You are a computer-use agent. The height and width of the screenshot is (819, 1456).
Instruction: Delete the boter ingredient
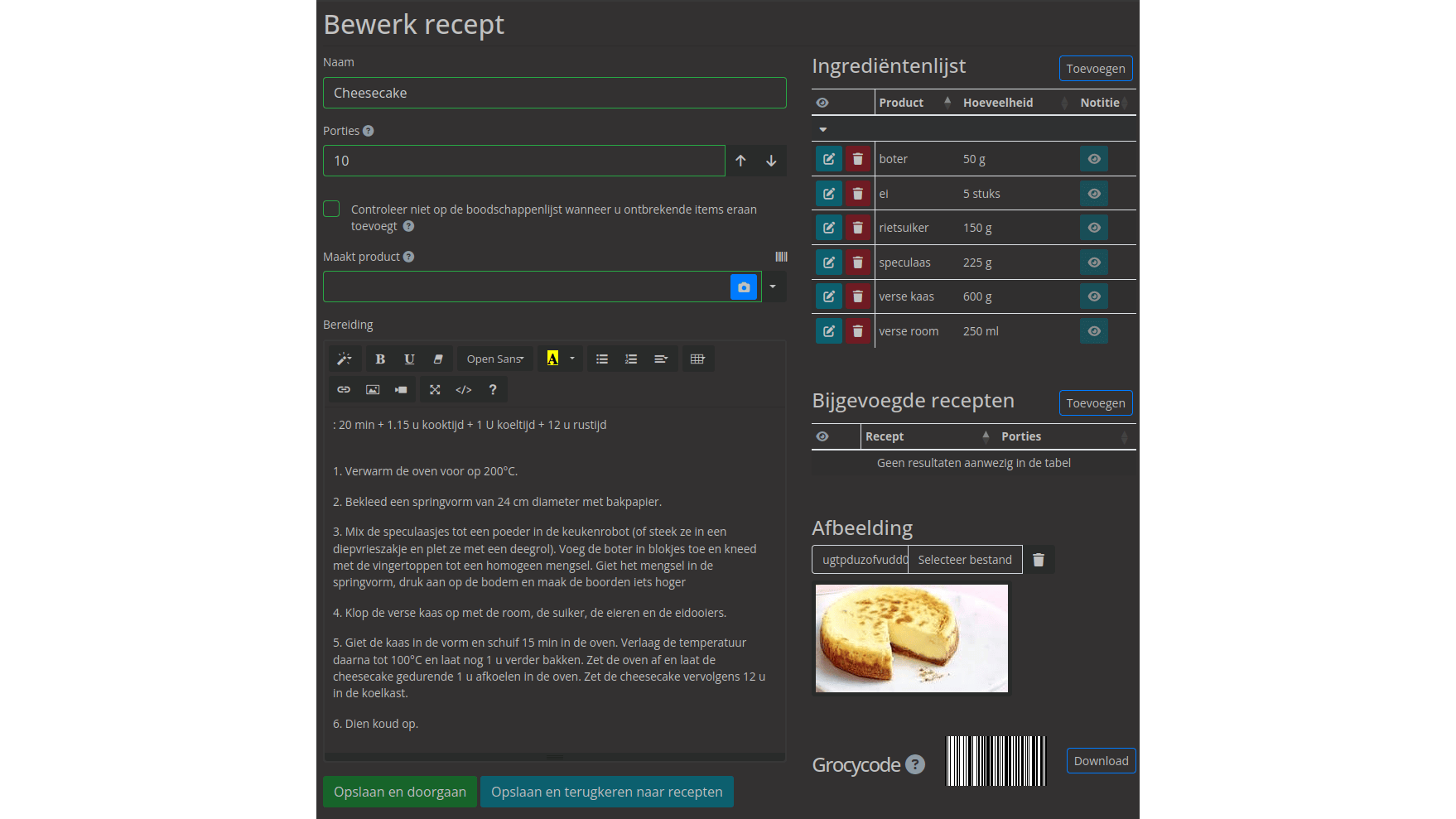[858, 159]
